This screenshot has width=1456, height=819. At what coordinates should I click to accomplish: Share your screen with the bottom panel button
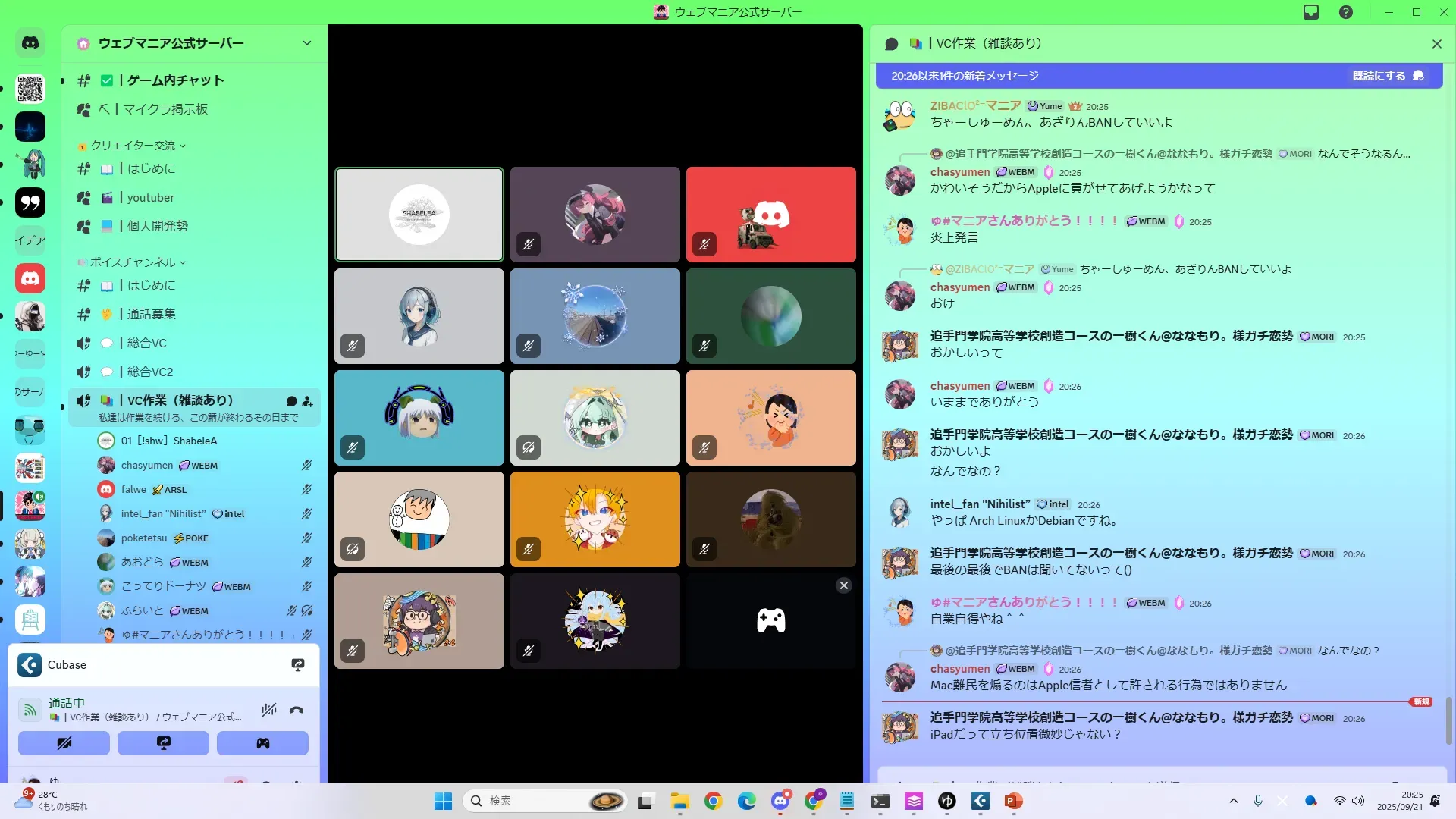click(x=163, y=743)
